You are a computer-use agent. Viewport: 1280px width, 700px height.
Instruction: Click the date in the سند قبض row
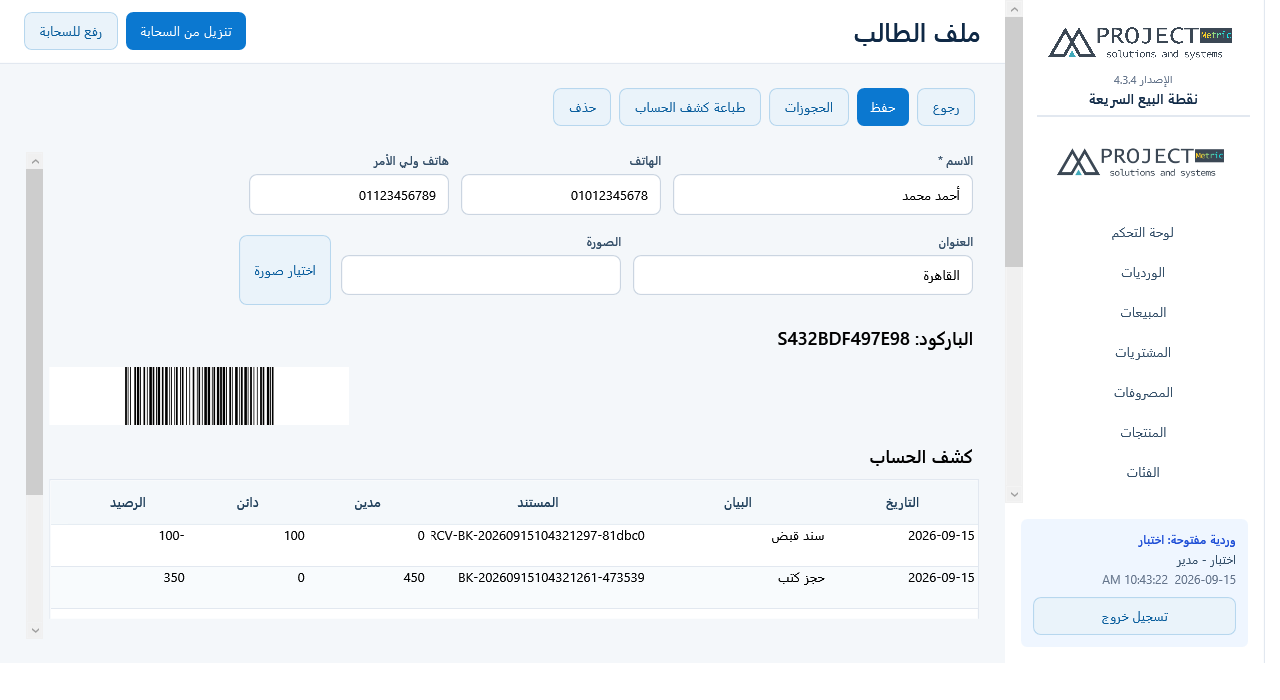[941, 536]
